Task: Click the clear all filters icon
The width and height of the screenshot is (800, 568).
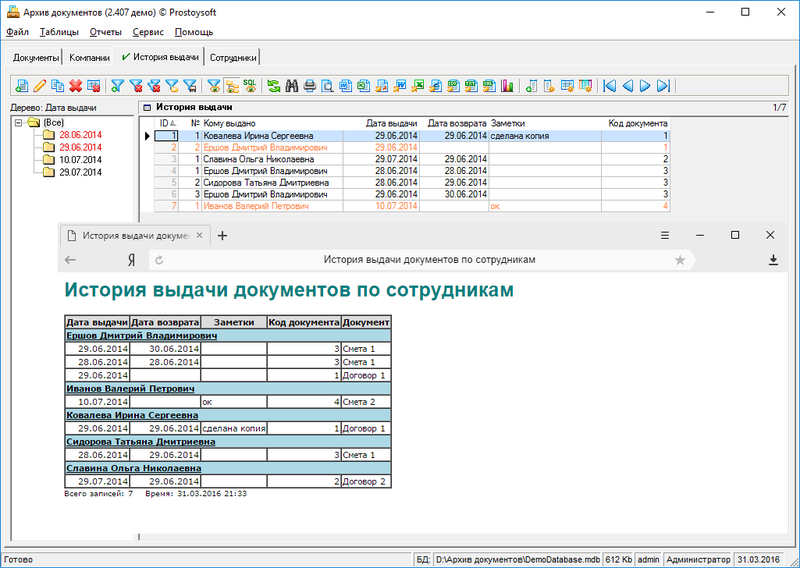Action: (154, 86)
